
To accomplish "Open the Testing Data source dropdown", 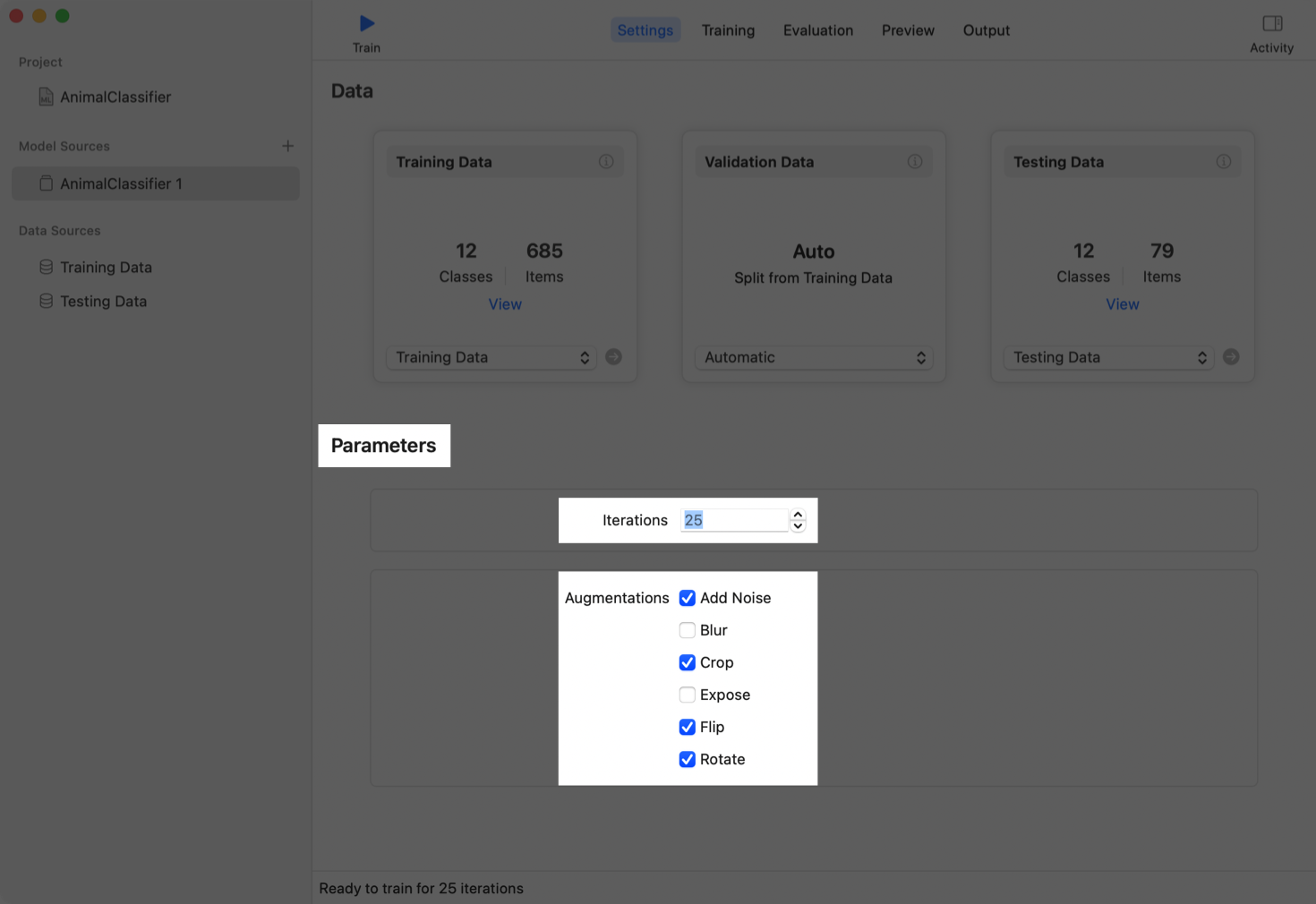I will click(x=1108, y=358).
